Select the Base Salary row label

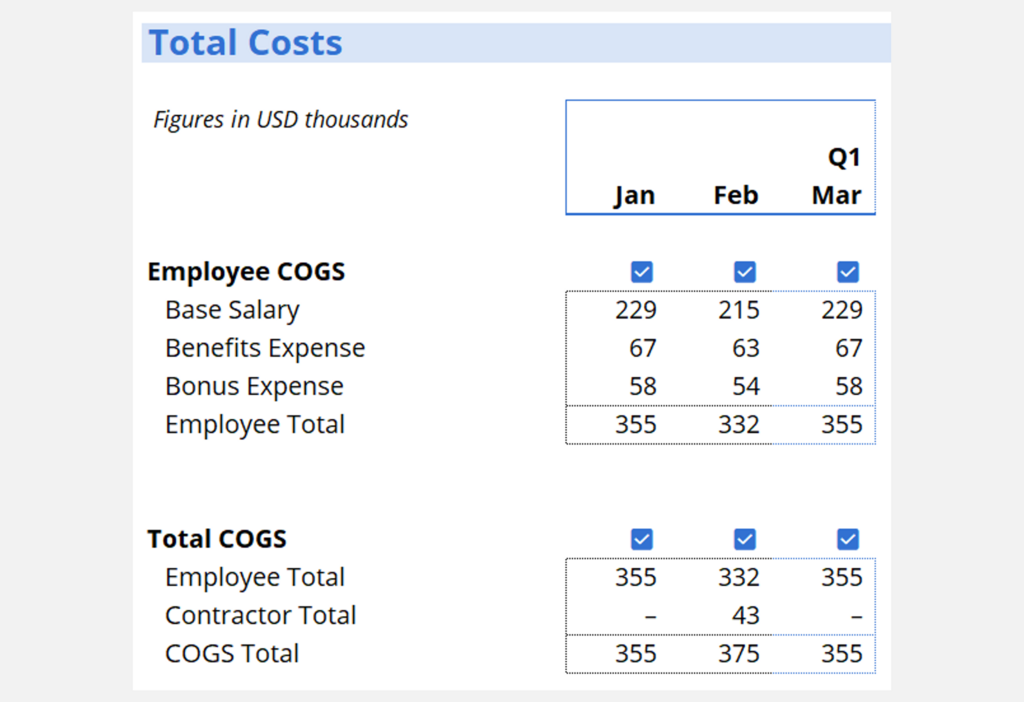pyautogui.click(x=232, y=310)
